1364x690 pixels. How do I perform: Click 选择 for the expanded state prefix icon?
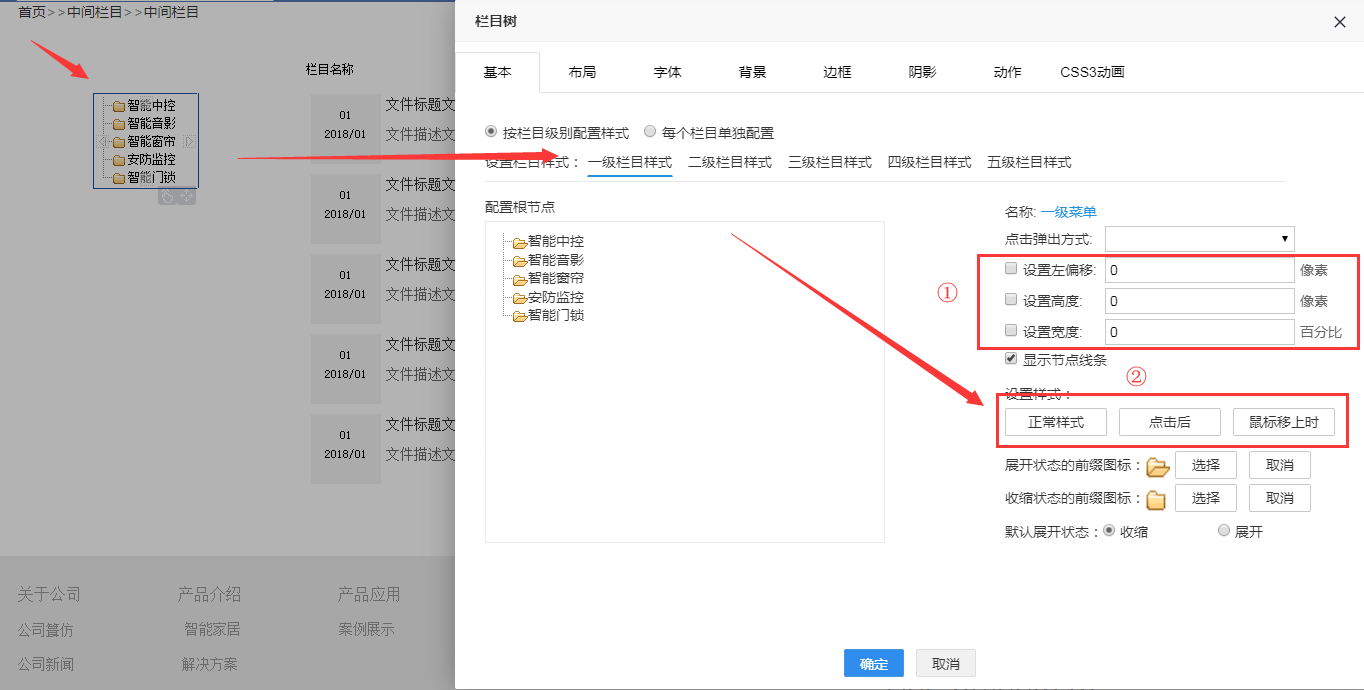tap(1205, 465)
